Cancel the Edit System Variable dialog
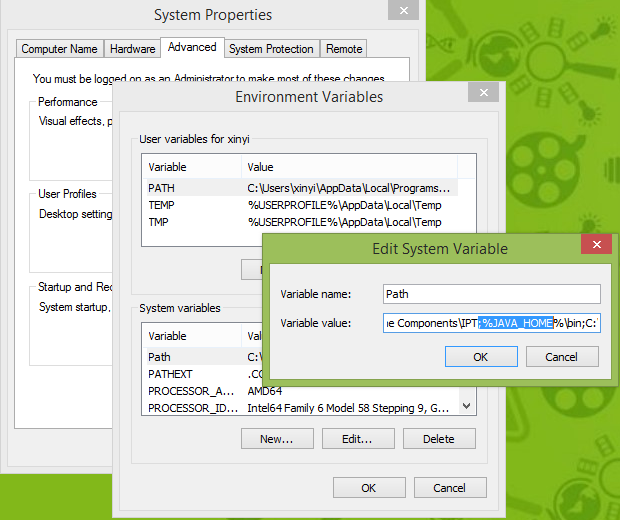The image size is (620, 520). click(x=561, y=357)
